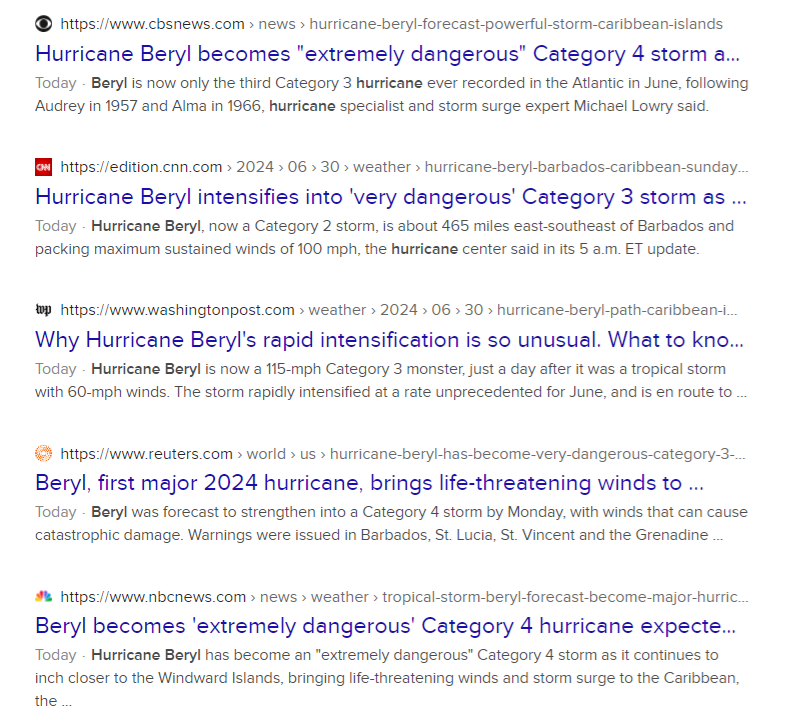Click the red CNN favicon

coord(43,167)
